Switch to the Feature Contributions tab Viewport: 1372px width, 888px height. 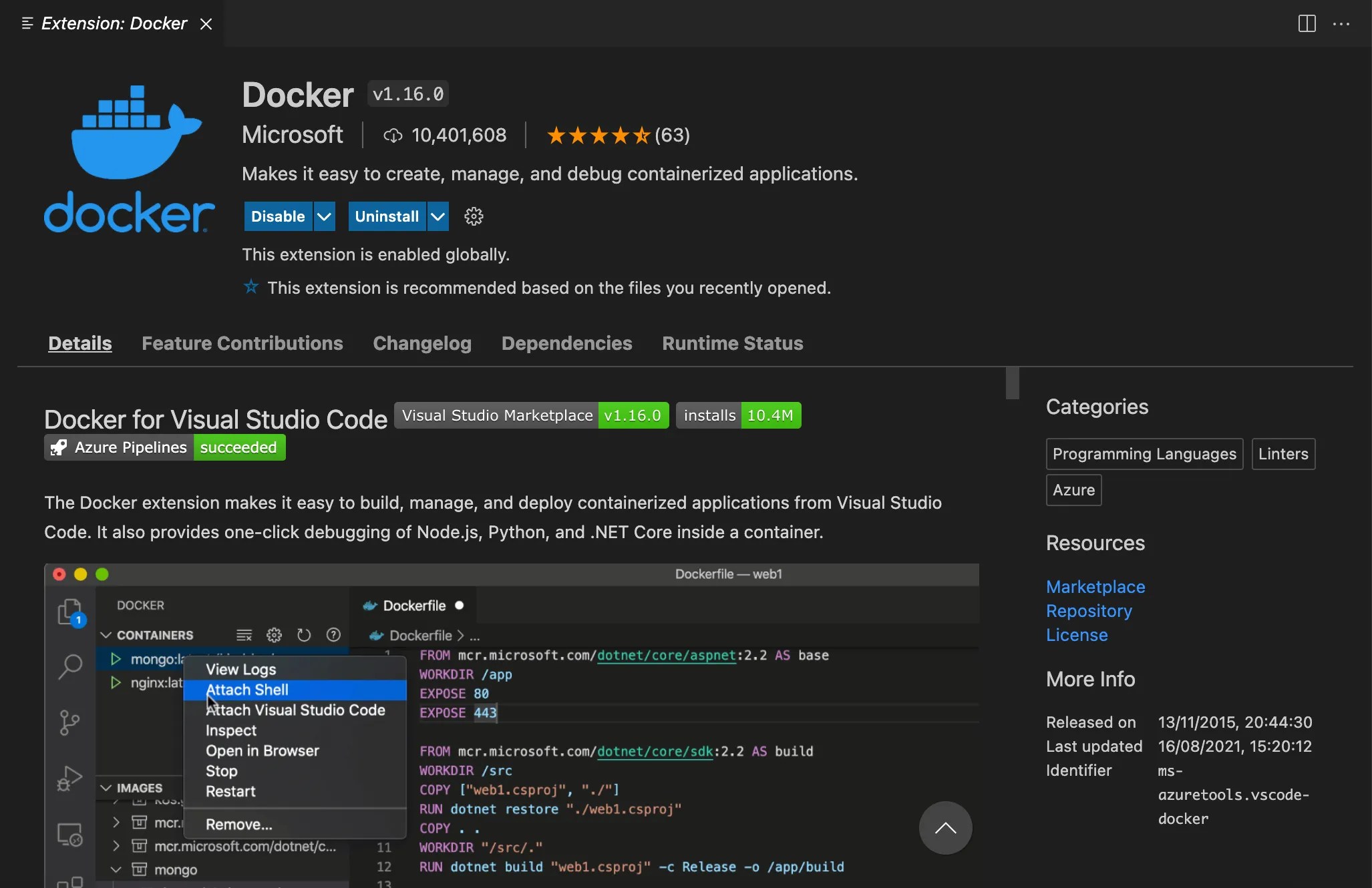point(242,343)
